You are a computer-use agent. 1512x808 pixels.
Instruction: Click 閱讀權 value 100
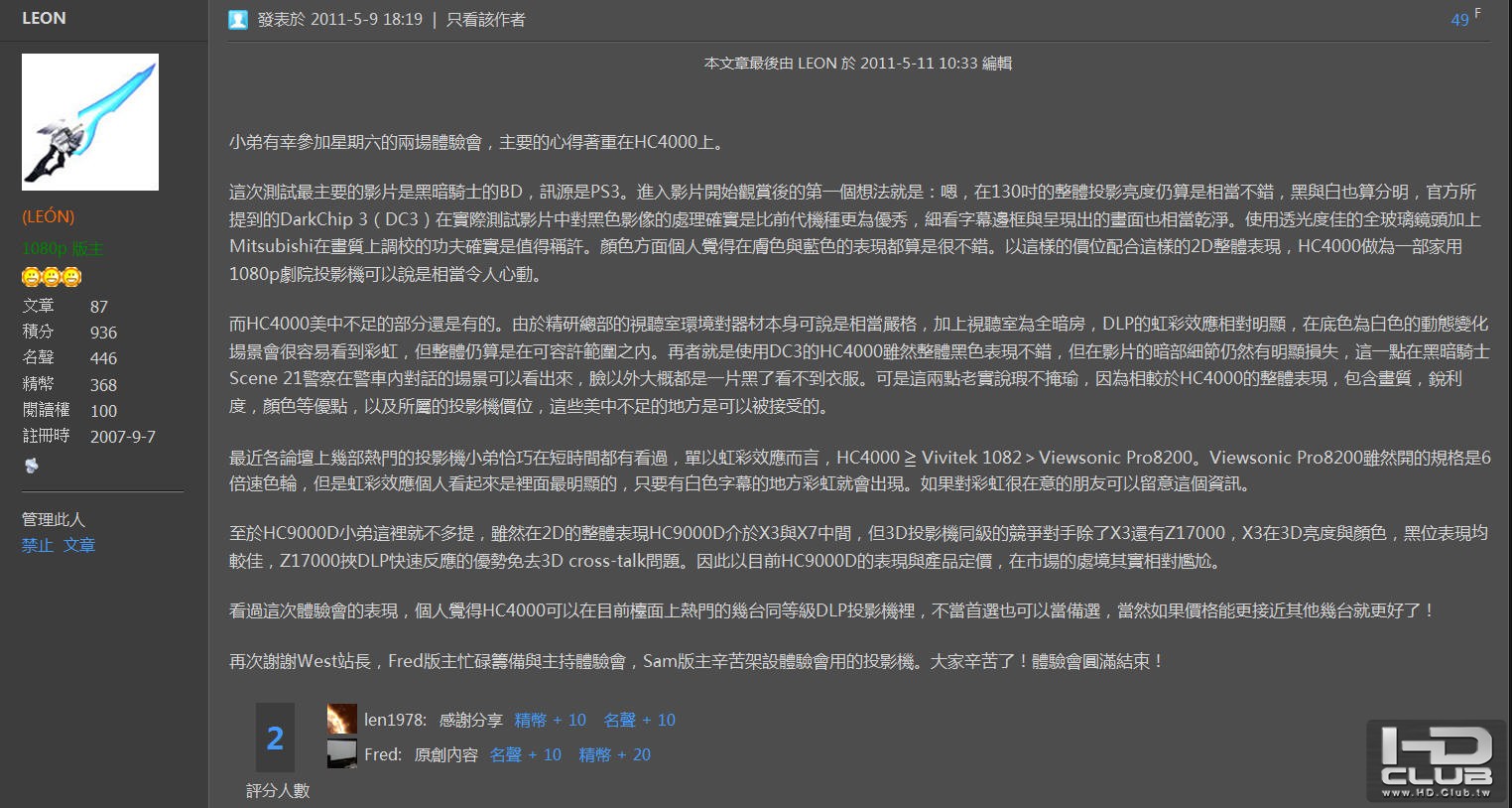click(x=103, y=411)
